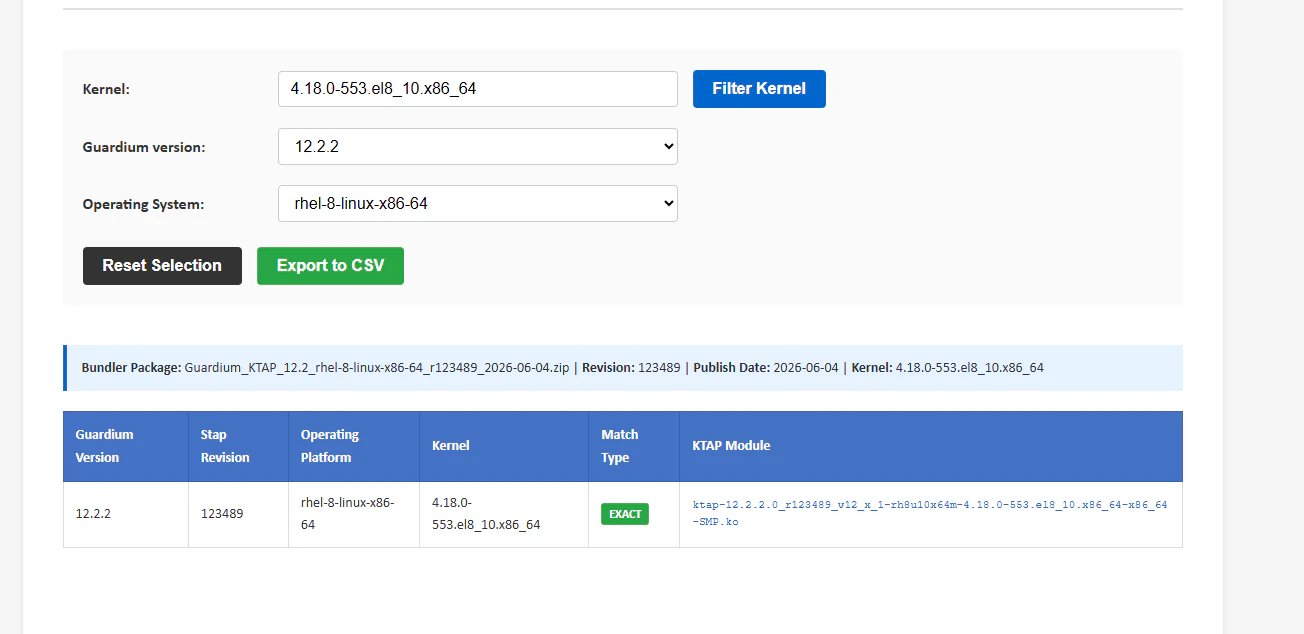Click the Guardium version: label
The height and width of the screenshot is (634, 1304).
[x=144, y=147]
